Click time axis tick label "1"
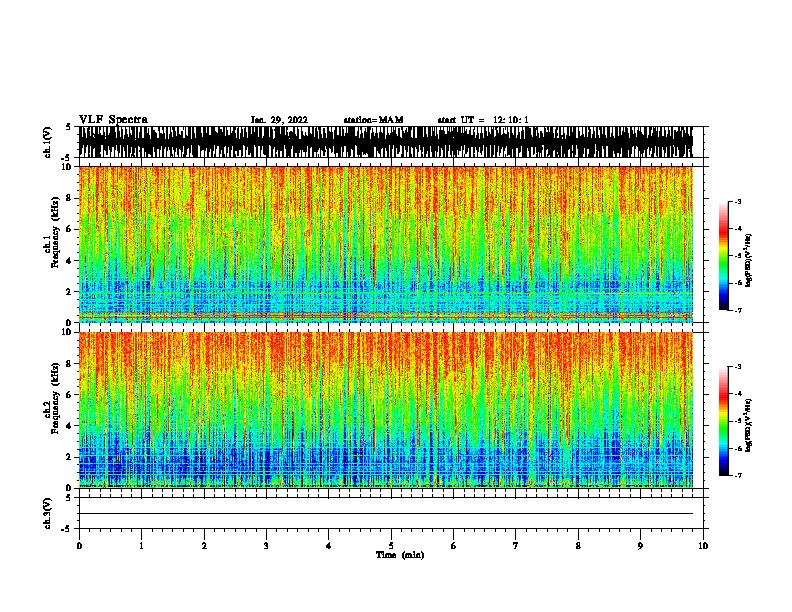792x612 pixels. (x=141, y=546)
